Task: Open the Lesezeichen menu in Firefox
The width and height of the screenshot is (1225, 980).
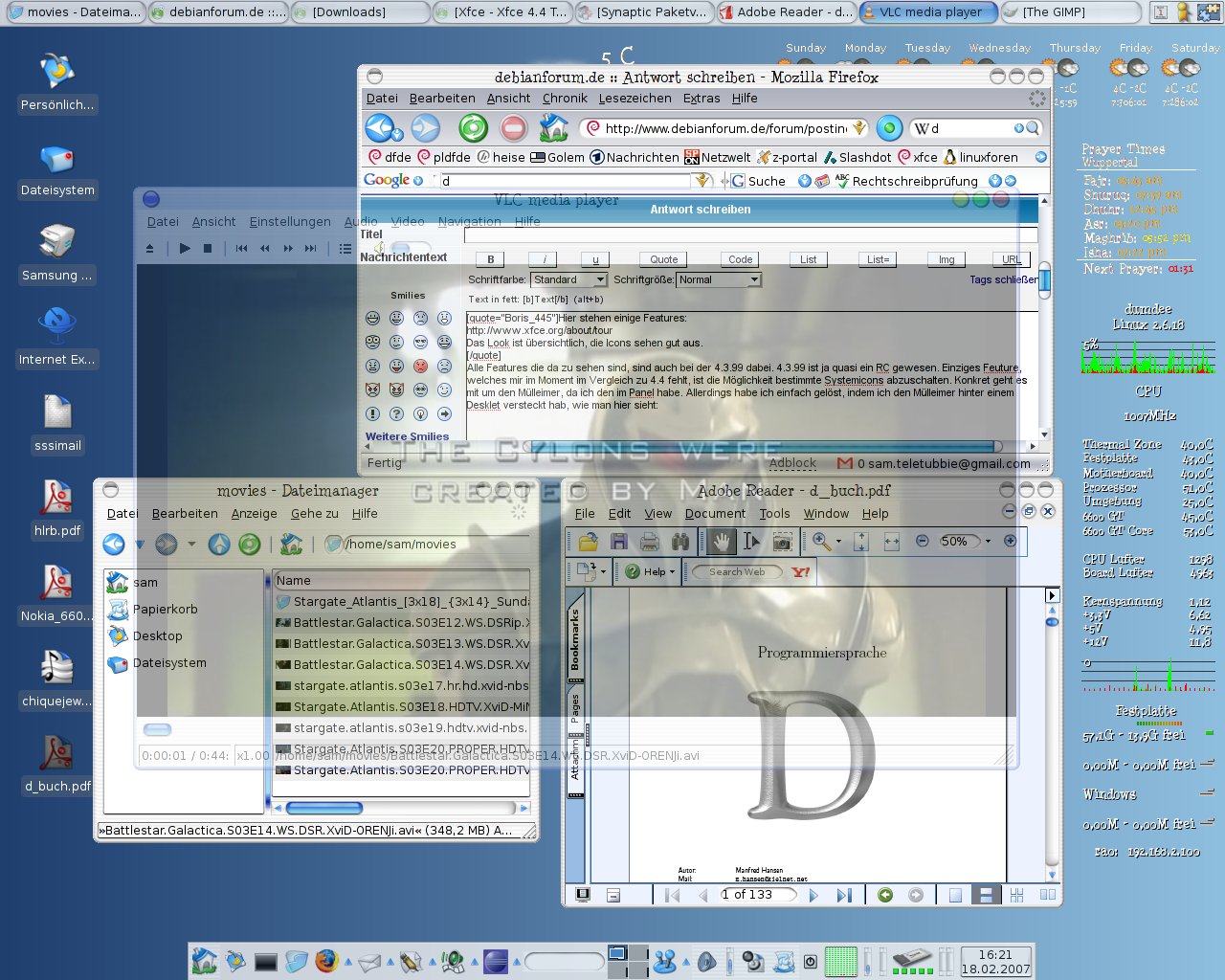Action: pos(635,98)
